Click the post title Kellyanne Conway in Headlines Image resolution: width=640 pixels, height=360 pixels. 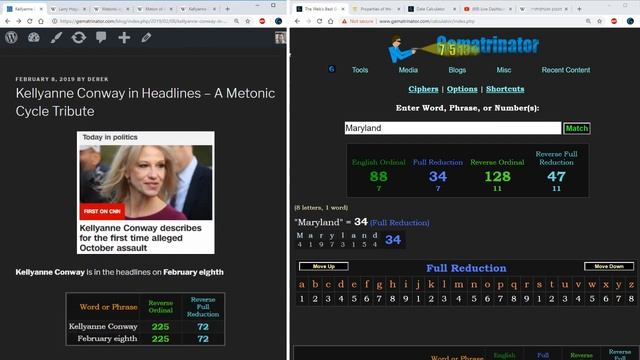145,102
